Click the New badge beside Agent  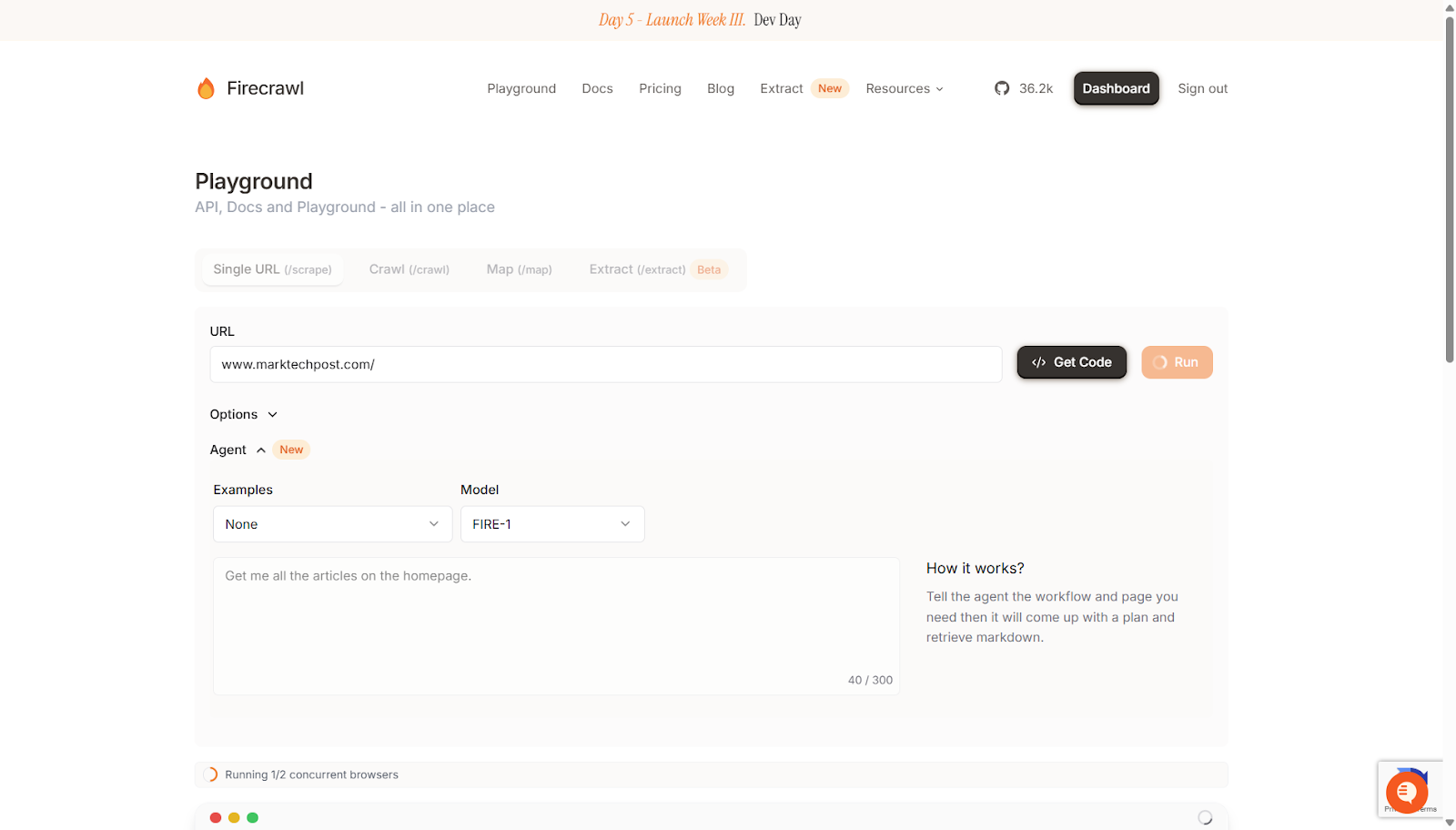pos(291,450)
